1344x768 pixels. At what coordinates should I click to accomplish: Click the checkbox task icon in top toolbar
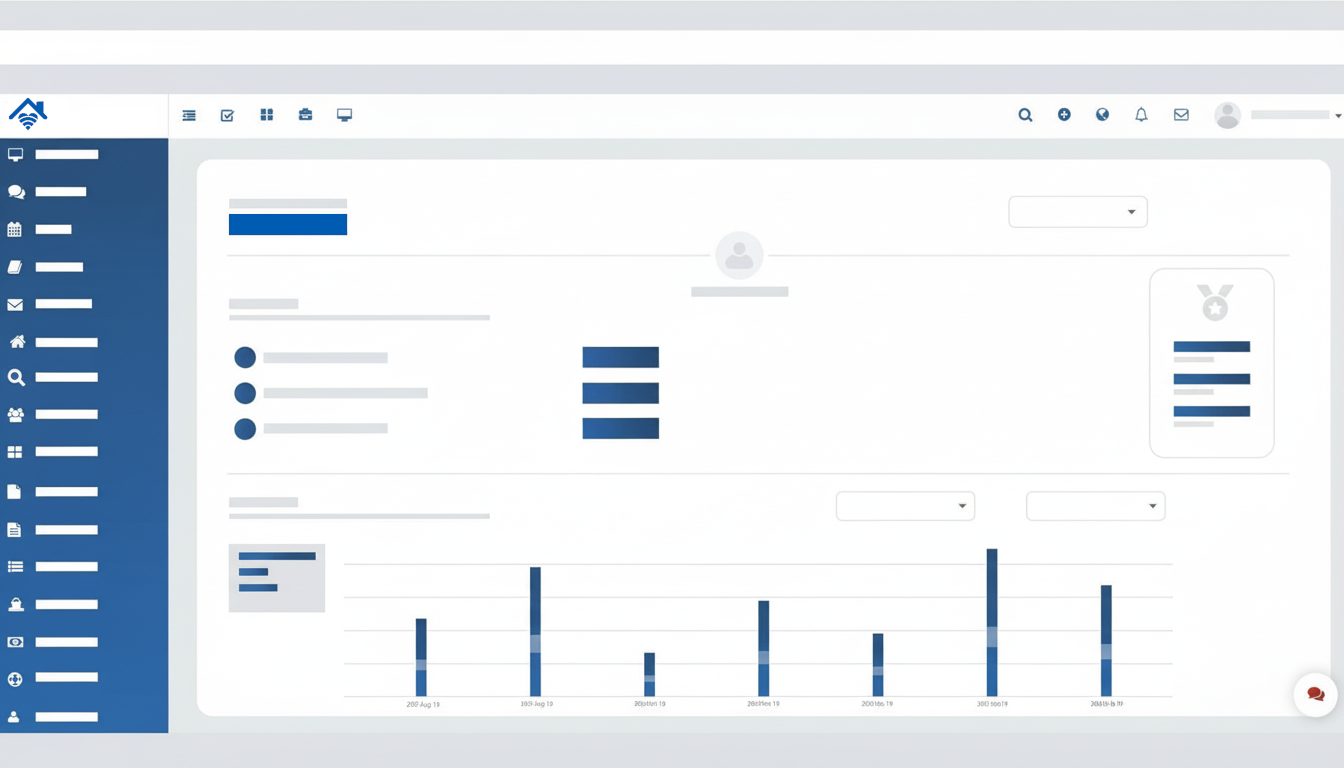(x=227, y=115)
